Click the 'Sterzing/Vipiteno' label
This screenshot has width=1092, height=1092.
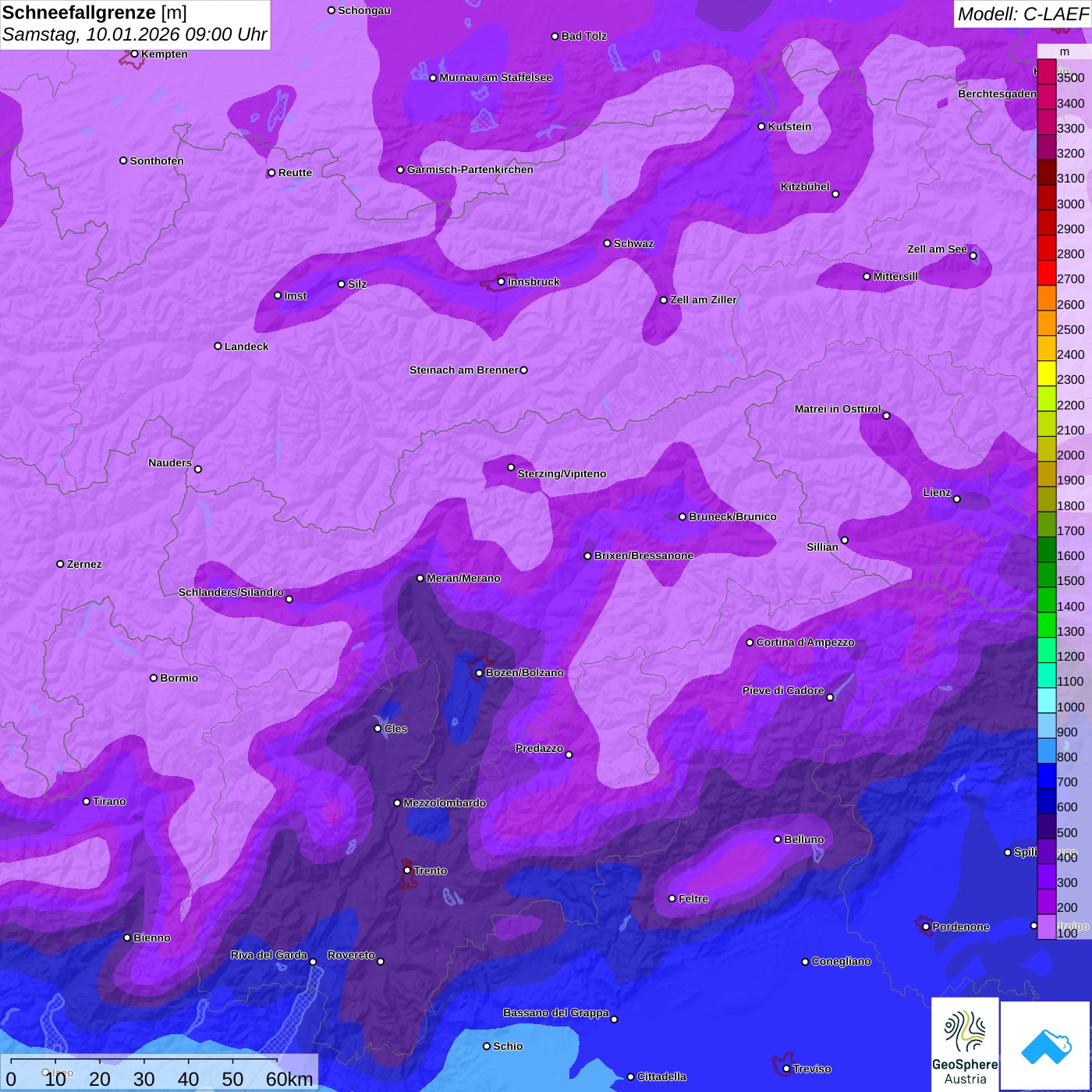(x=562, y=473)
